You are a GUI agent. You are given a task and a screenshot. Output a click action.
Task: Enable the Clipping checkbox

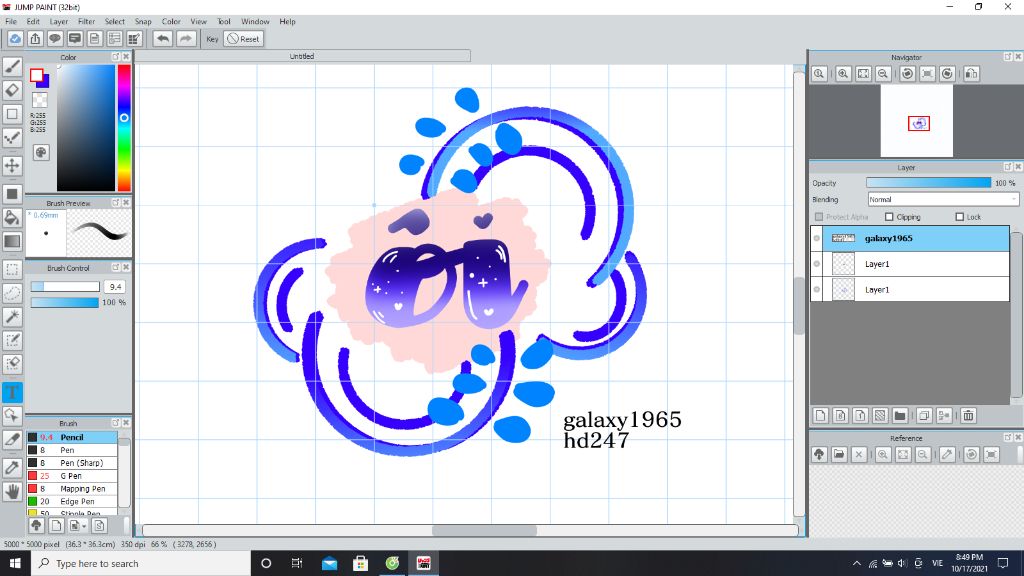tap(889, 217)
